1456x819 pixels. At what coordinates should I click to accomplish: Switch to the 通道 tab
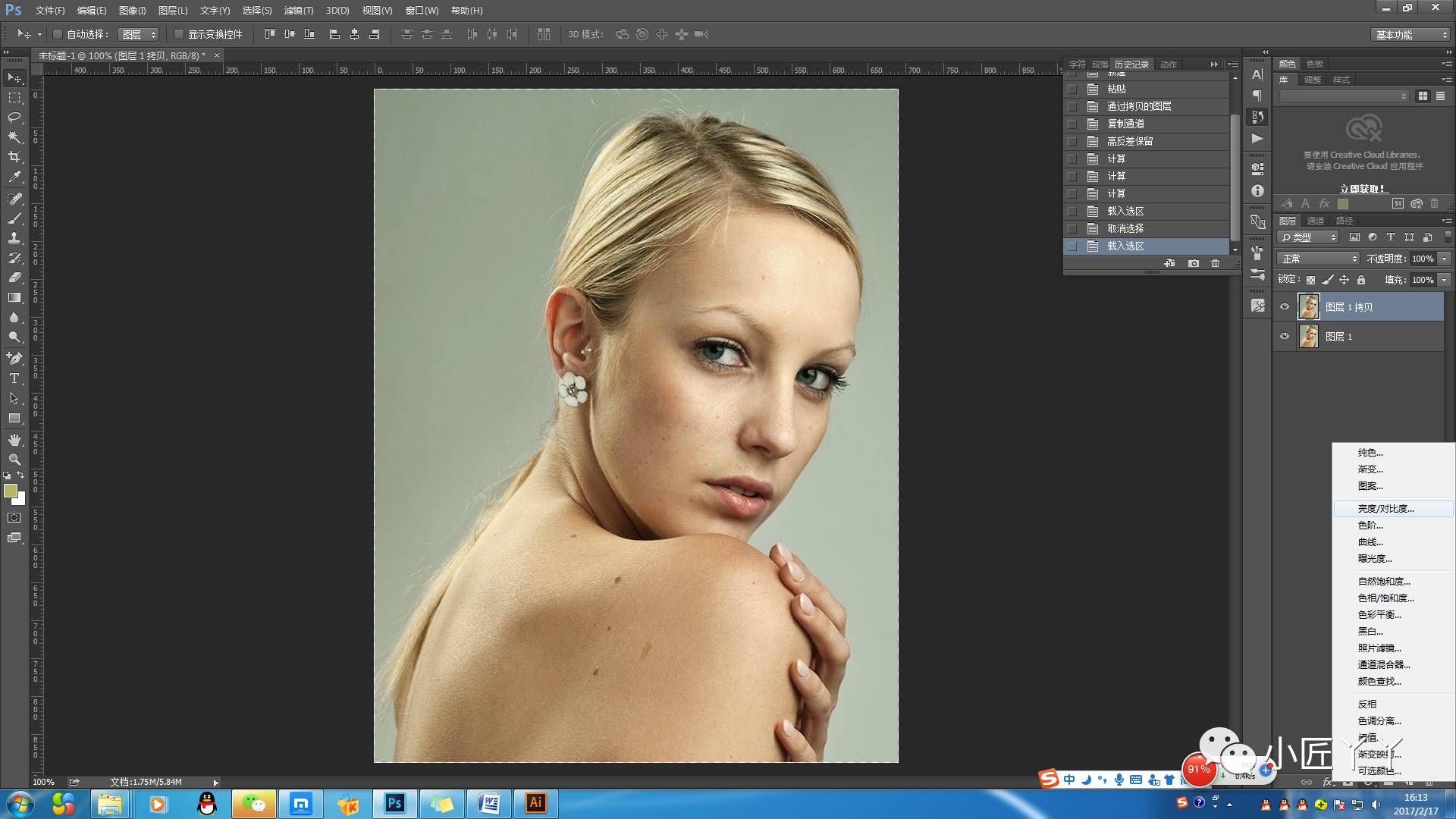(1316, 221)
